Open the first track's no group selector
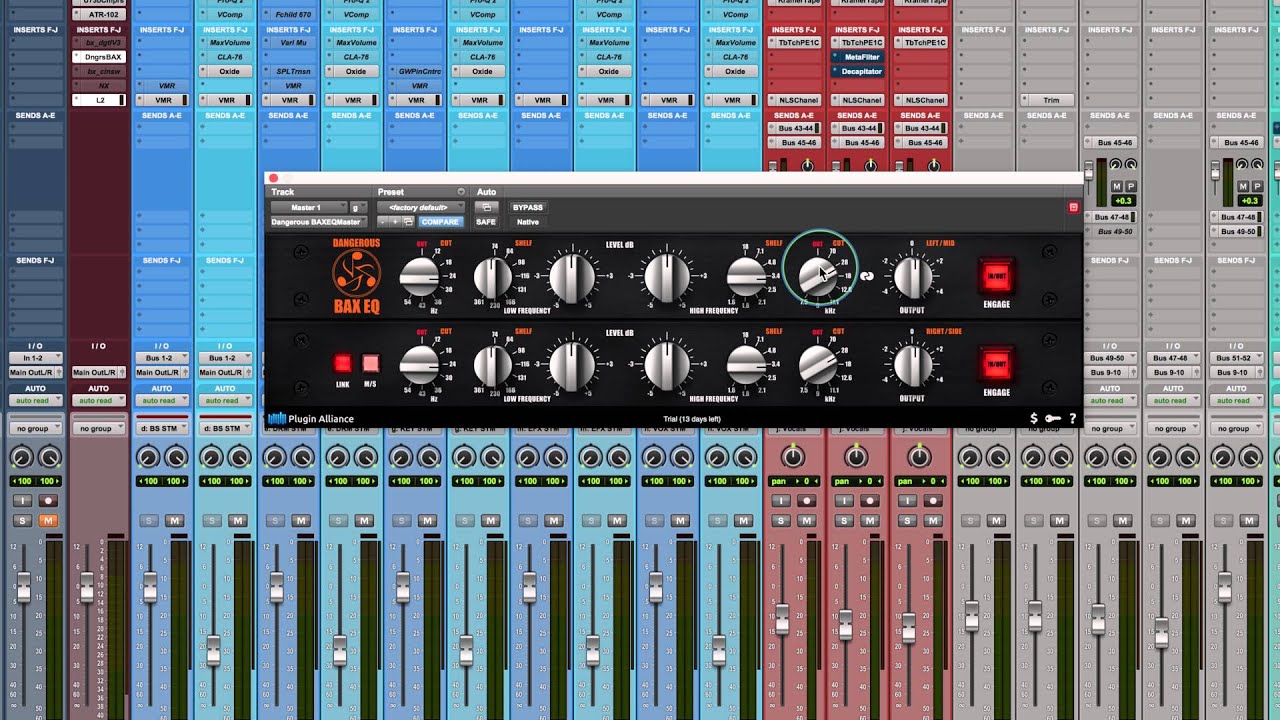This screenshot has width=1280, height=720. 35,428
